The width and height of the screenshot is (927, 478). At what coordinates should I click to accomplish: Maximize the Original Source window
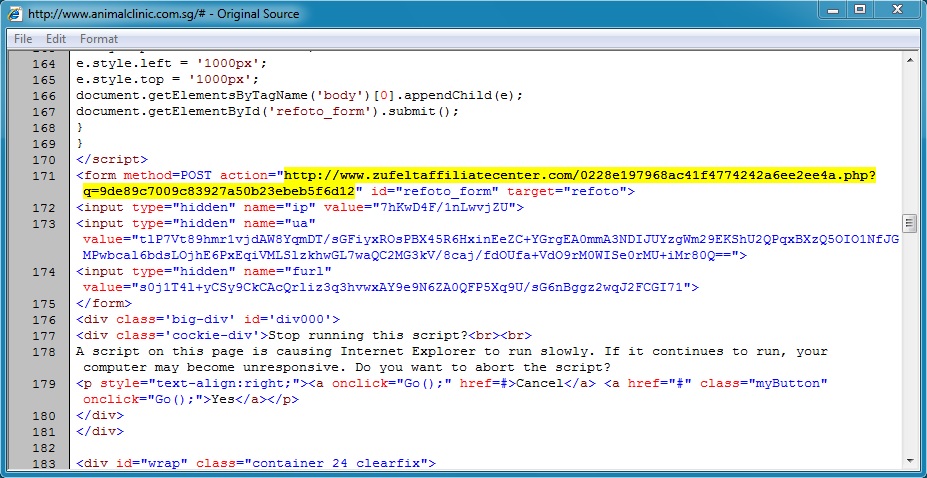tap(860, 10)
